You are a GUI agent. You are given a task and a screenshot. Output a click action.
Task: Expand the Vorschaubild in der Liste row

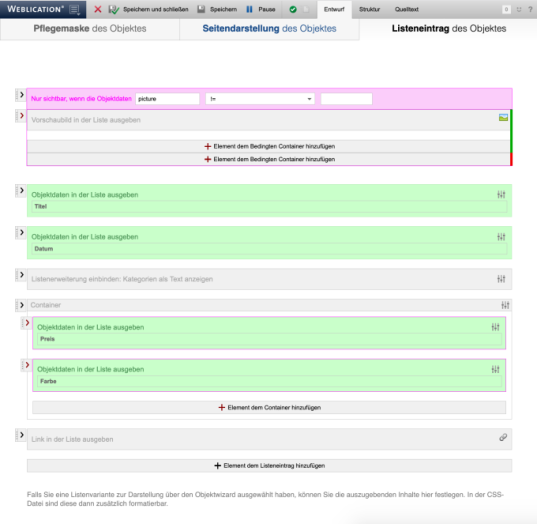(21, 116)
